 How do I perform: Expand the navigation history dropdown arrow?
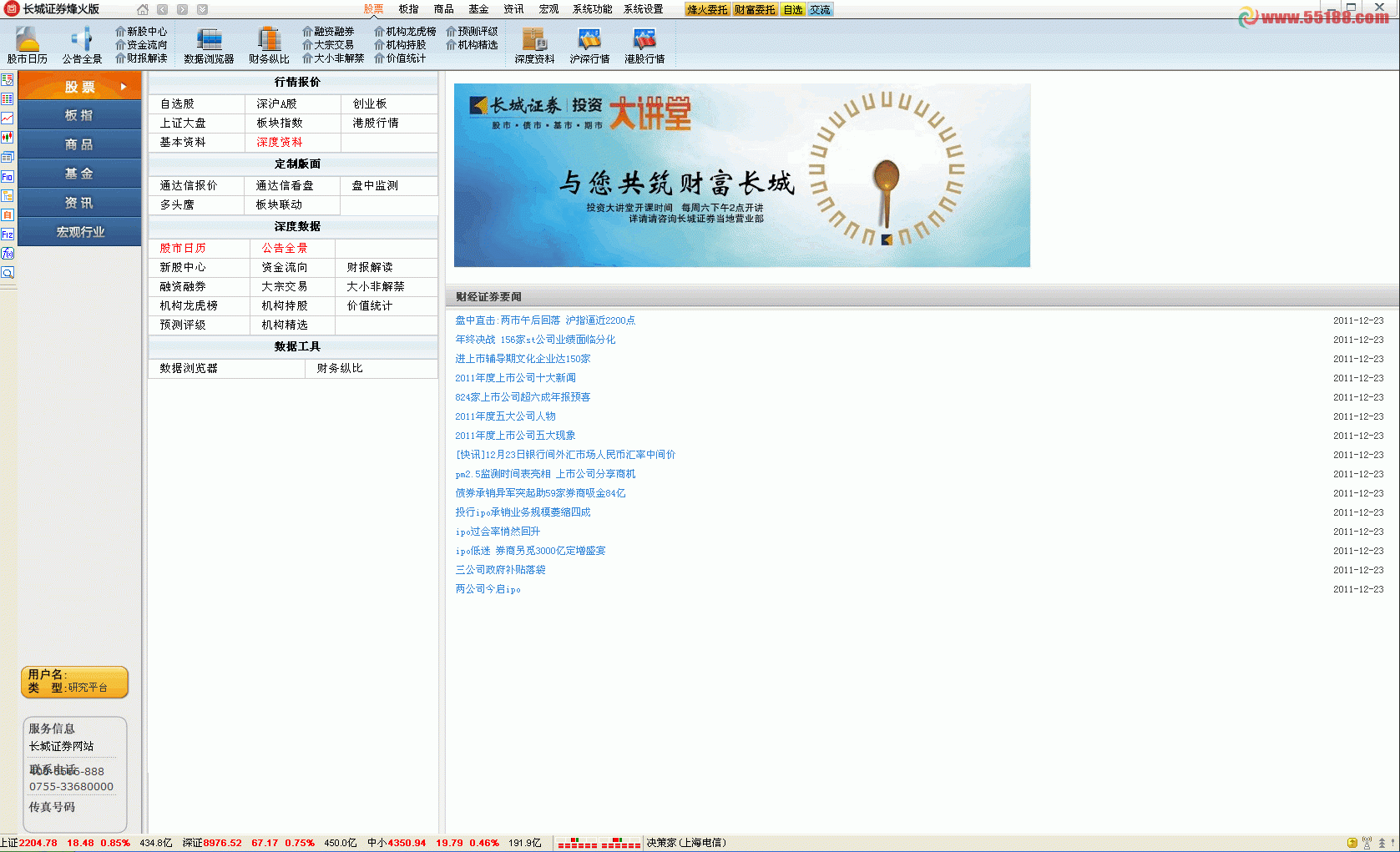[202, 10]
